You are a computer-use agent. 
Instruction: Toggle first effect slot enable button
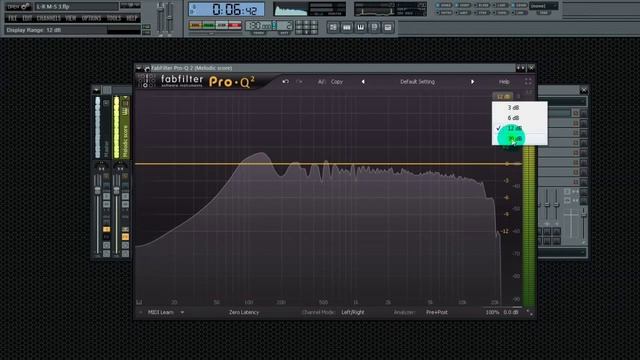point(576,113)
